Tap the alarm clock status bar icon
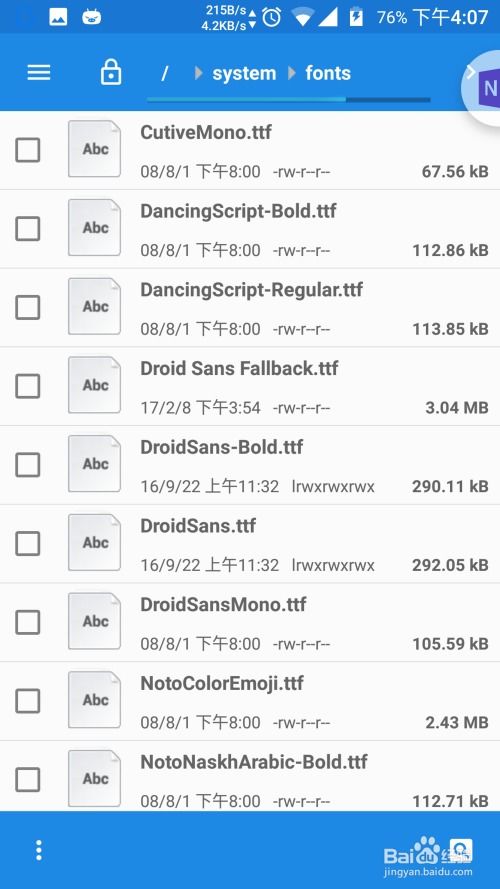This screenshot has width=500, height=889. point(272,18)
